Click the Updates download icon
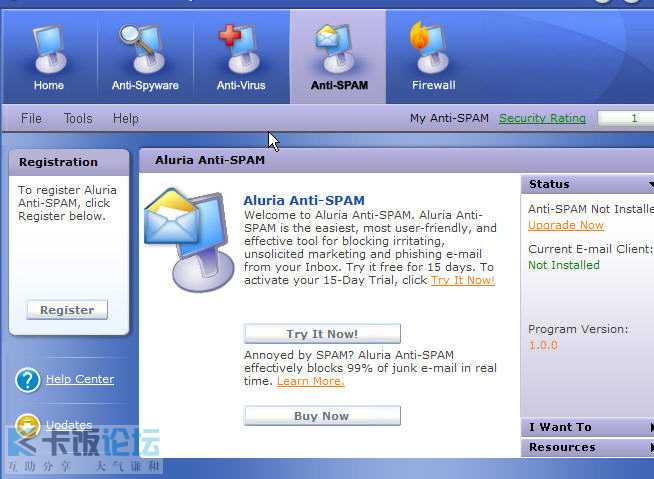Image resolution: width=654 pixels, height=479 pixels. [x=28, y=426]
